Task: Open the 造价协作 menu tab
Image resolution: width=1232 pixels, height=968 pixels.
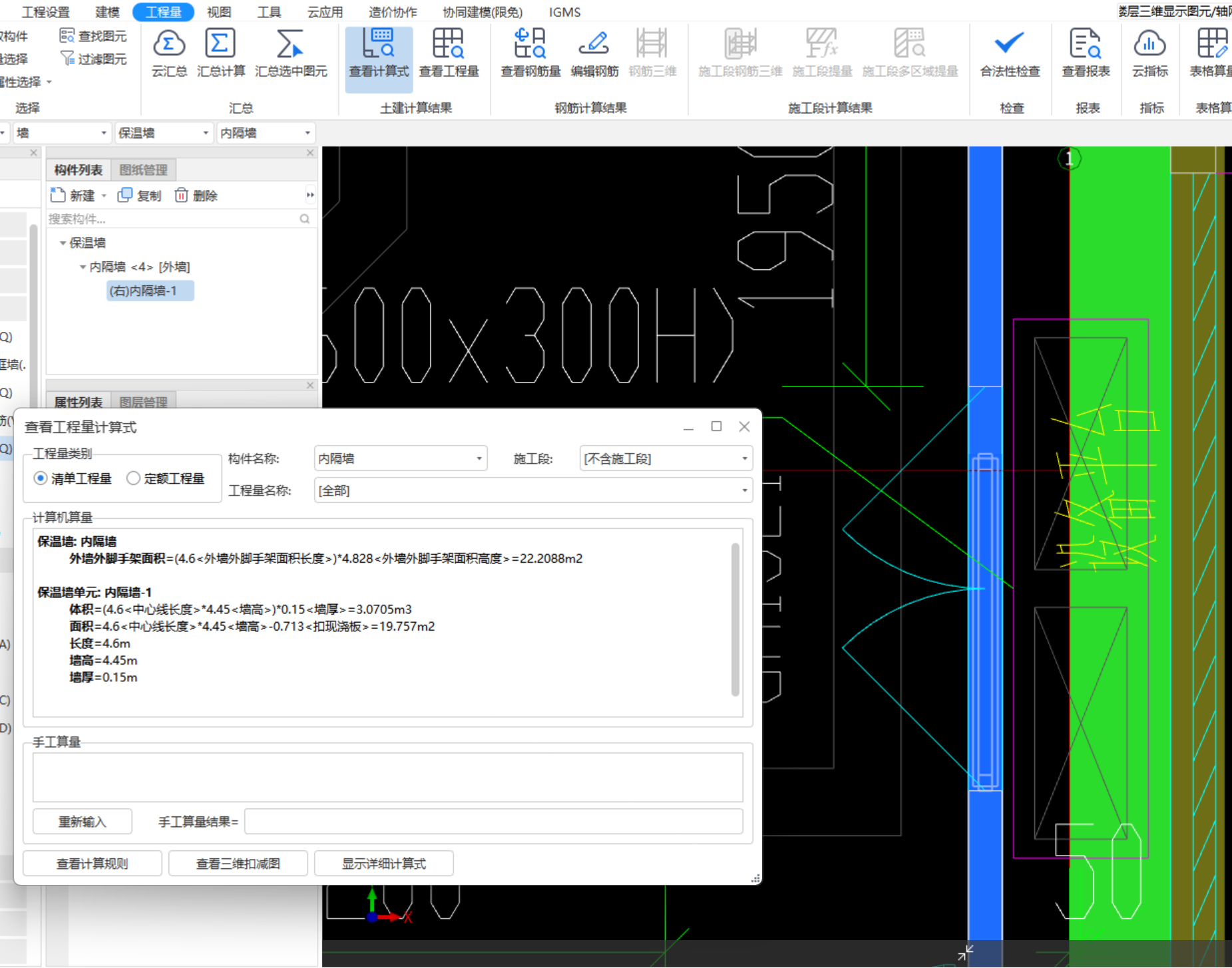Action: [393, 12]
